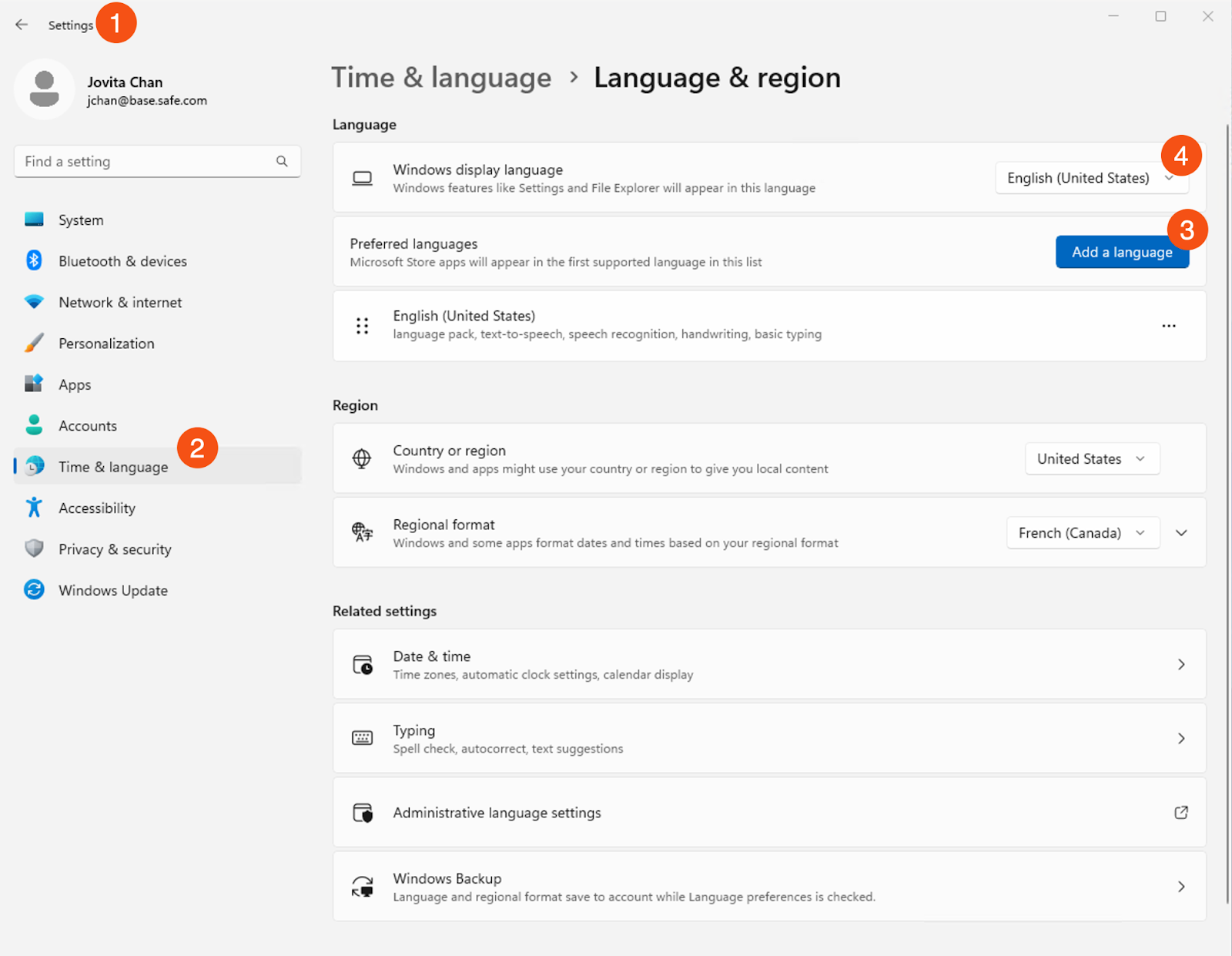Click the Personalization paintbrush icon
1232x956 pixels.
(x=34, y=343)
